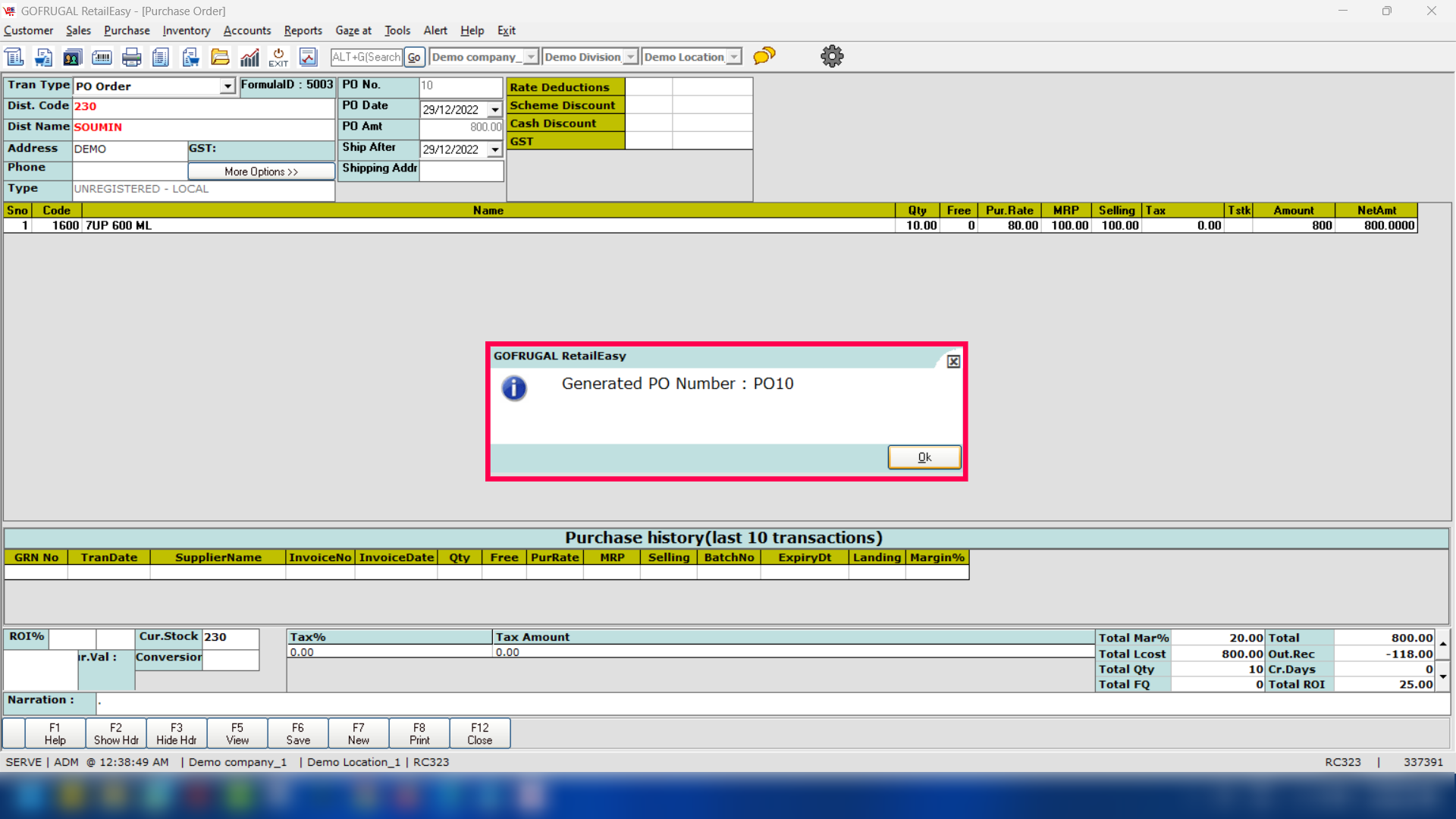
Task: Click the bar chart growth icon
Action: pyautogui.click(x=249, y=57)
